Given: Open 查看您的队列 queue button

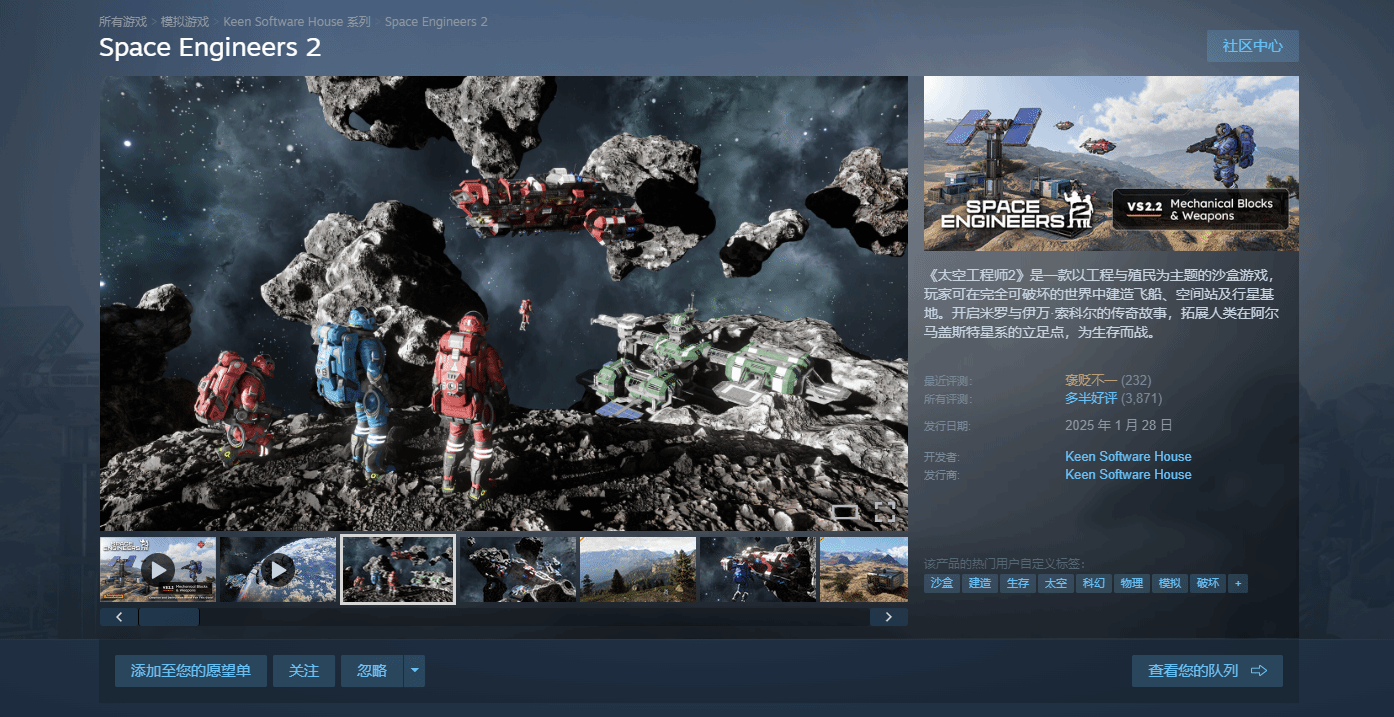Looking at the screenshot, I should (x=1207, y=671).
